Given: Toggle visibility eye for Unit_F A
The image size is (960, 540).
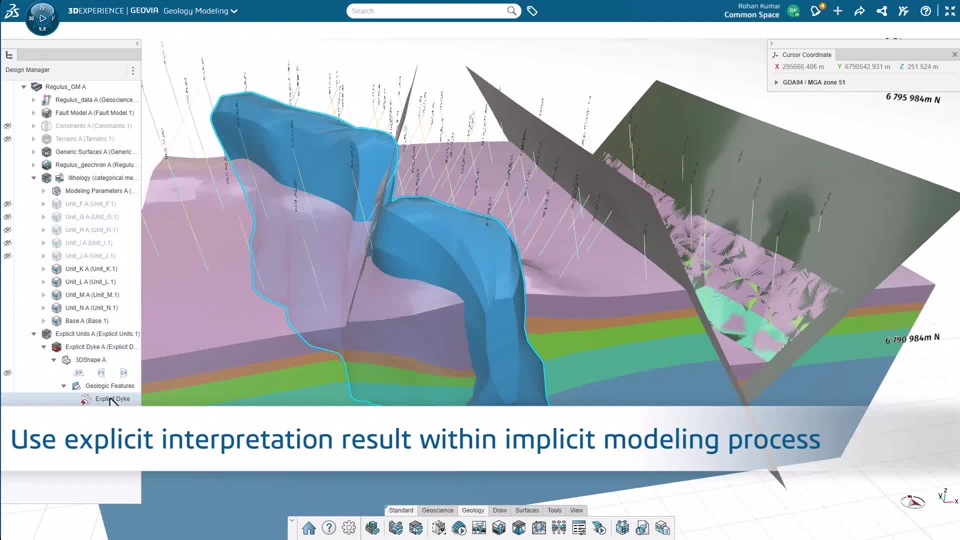Looking at the screenshot, I should pyautogui.click(x=7, y=204).
